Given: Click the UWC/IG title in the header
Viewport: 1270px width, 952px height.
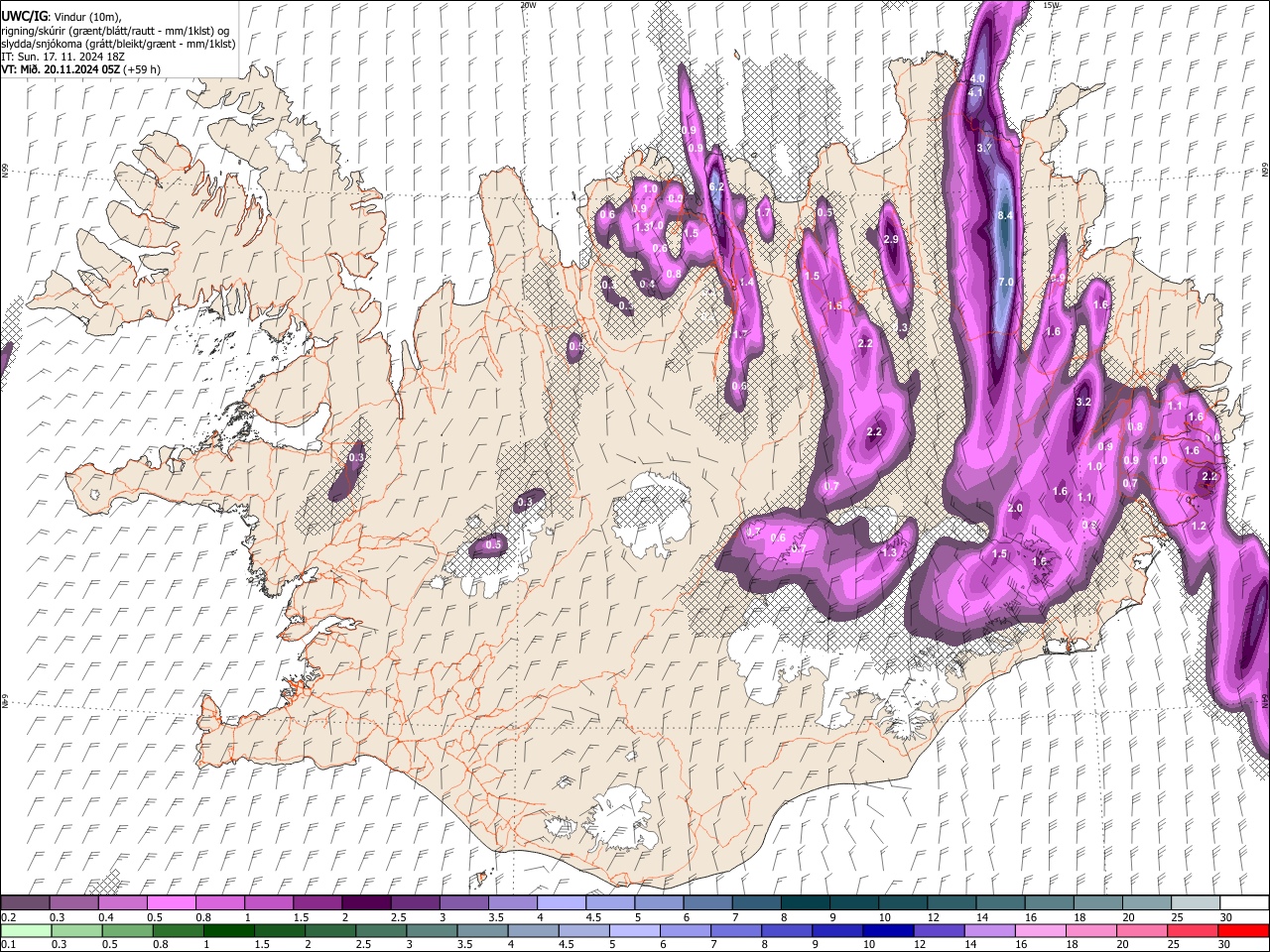Looking at the screenshot, I should coord(24,16).
